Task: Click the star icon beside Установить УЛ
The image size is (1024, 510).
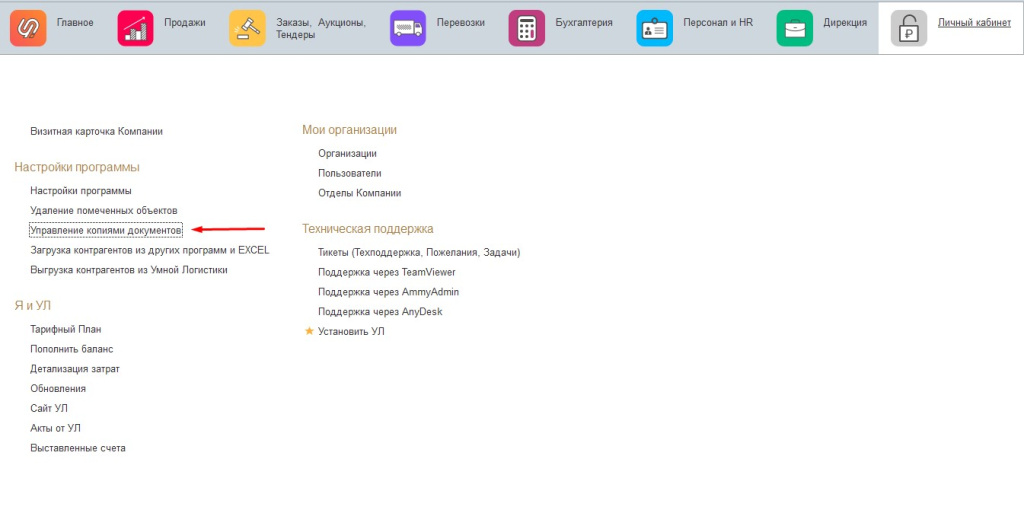Action: (x=310, y=331)
